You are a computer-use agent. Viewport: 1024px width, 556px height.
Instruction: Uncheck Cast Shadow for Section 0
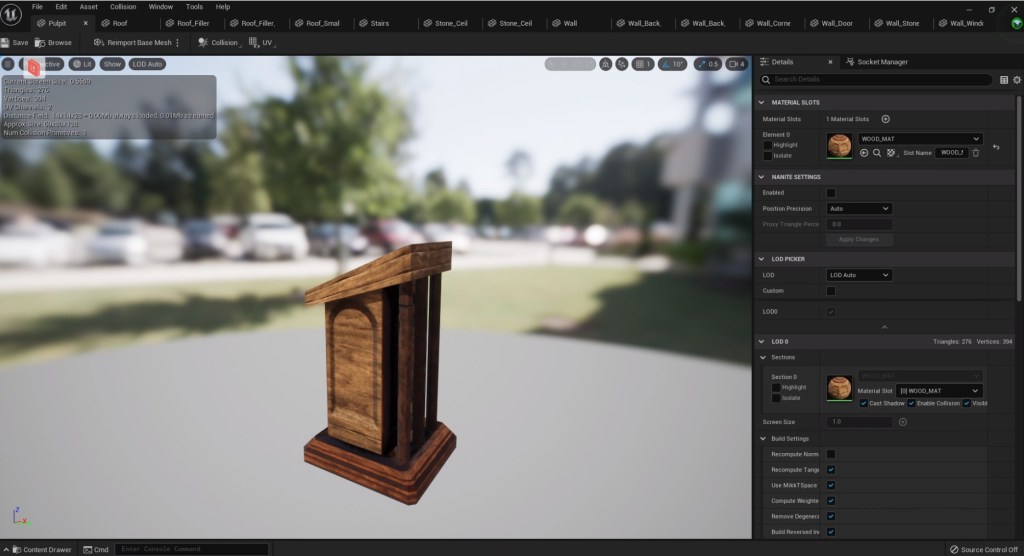point(864,403)
